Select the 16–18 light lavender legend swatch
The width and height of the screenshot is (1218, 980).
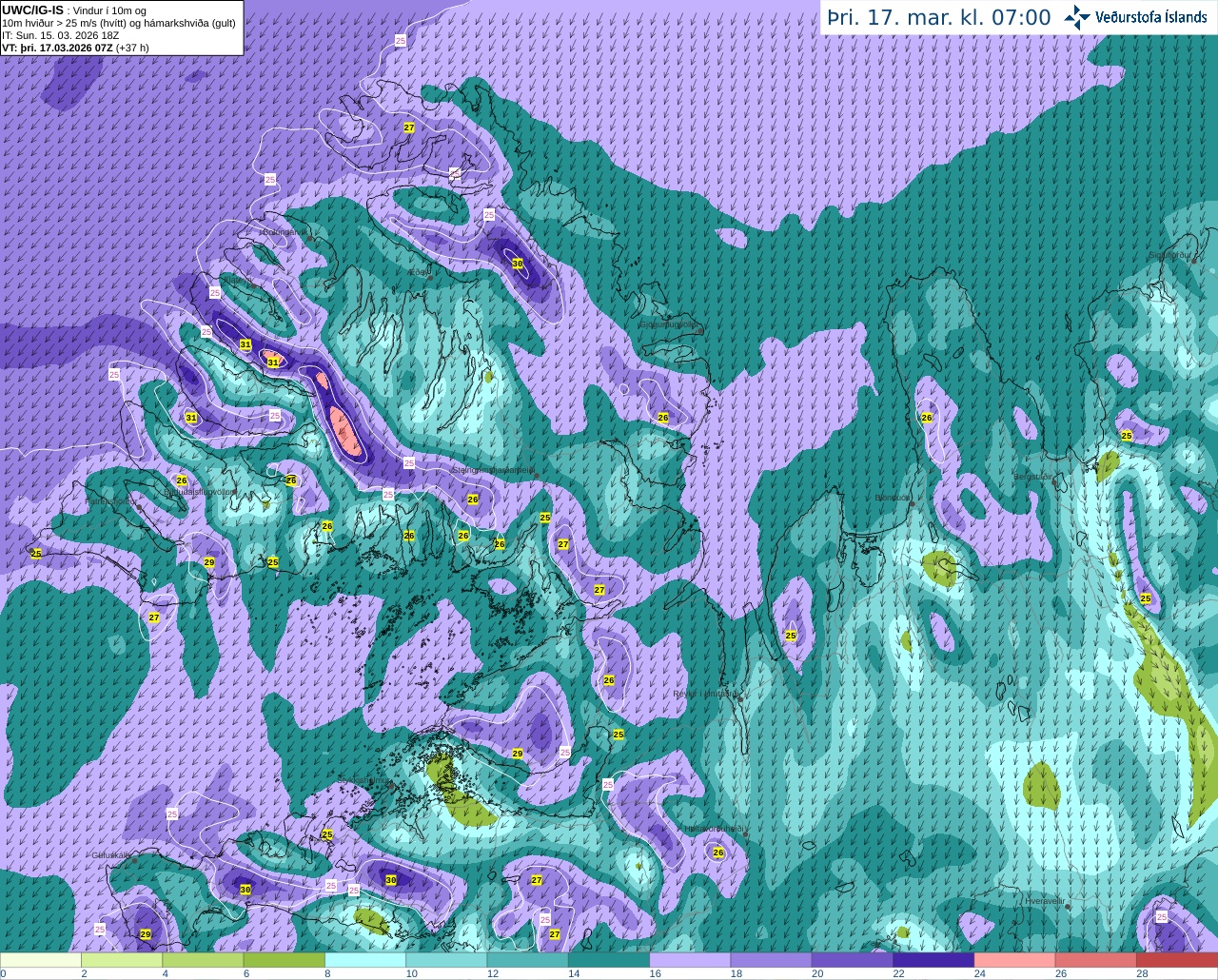point(690,960)
